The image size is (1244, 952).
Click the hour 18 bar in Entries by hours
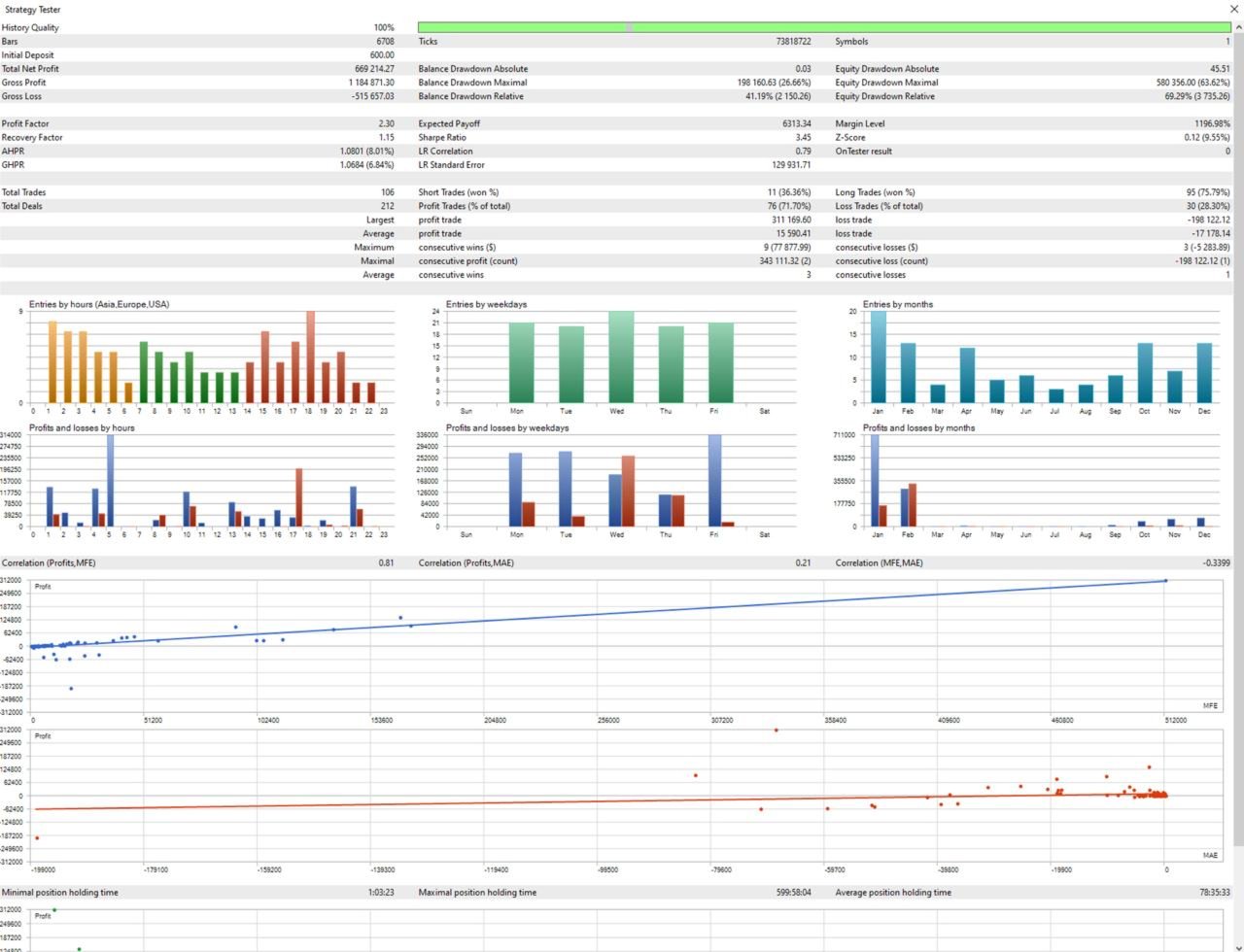point(311,357)
